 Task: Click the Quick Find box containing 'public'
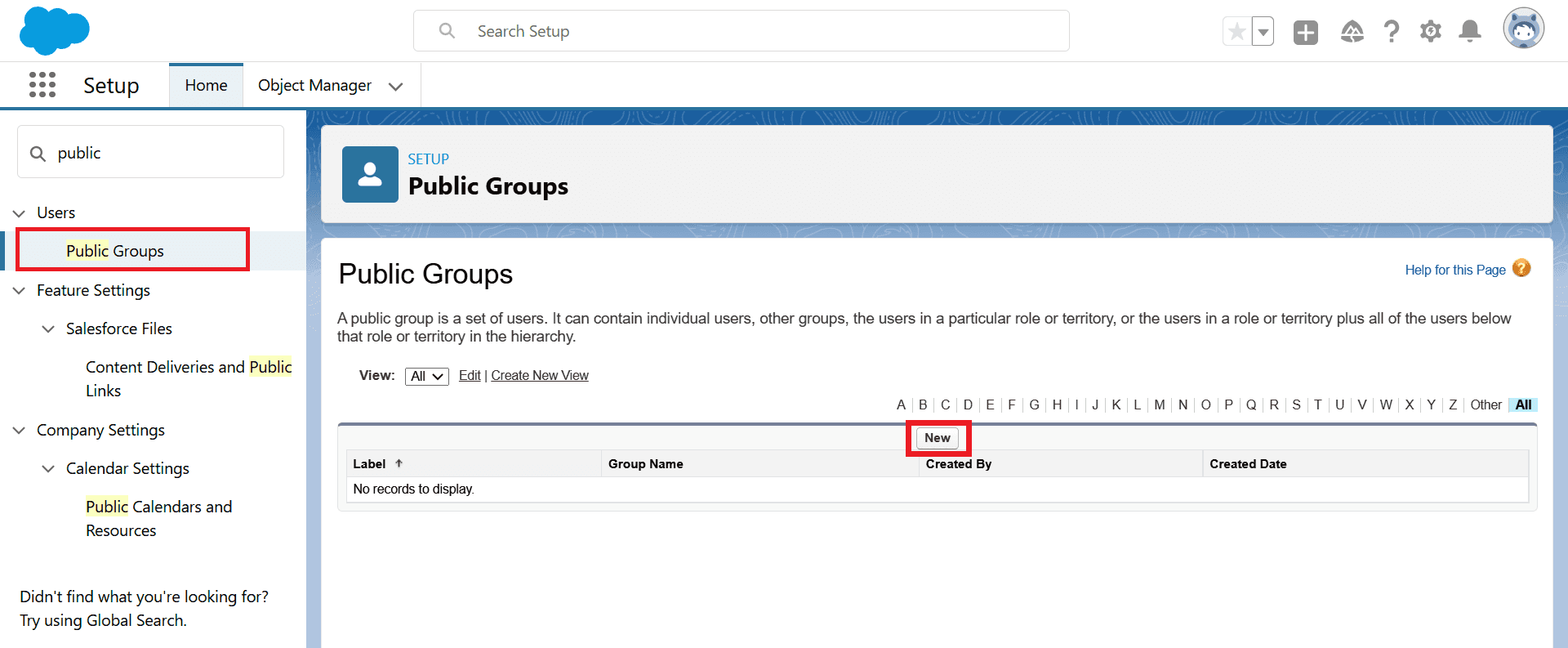click(x=151, y=152)
